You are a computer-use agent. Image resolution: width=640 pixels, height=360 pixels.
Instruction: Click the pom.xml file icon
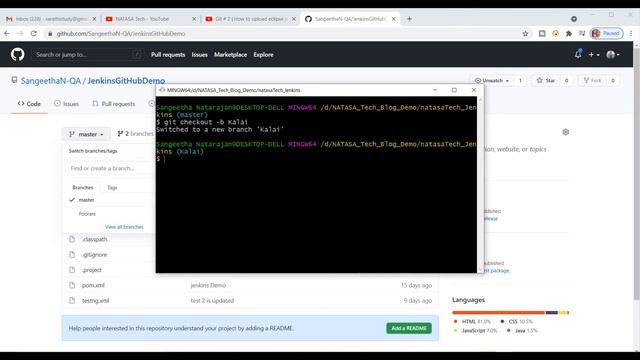(x=72, y=285)
